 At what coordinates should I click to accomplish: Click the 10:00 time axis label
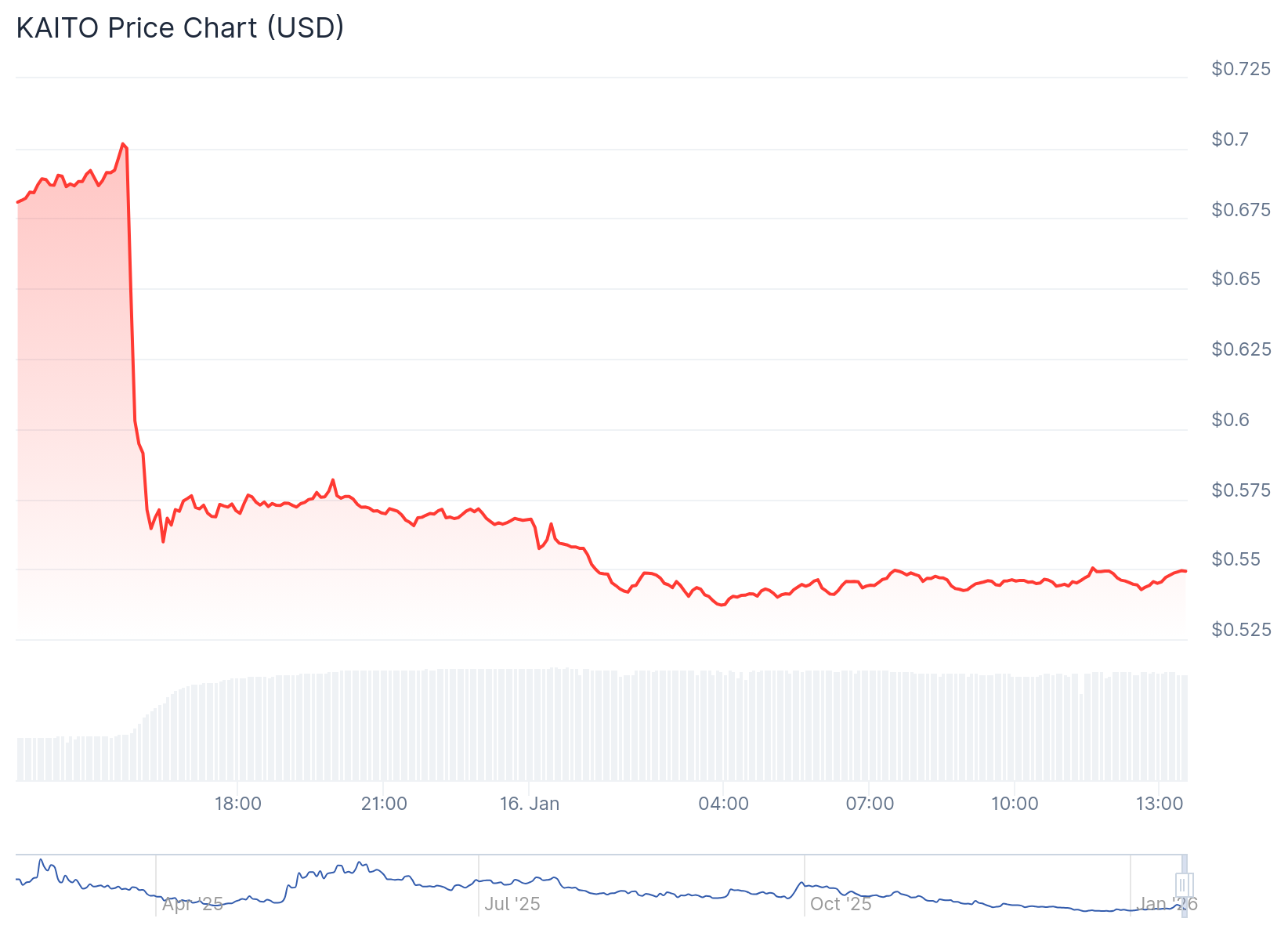[x=1015, y=804]
